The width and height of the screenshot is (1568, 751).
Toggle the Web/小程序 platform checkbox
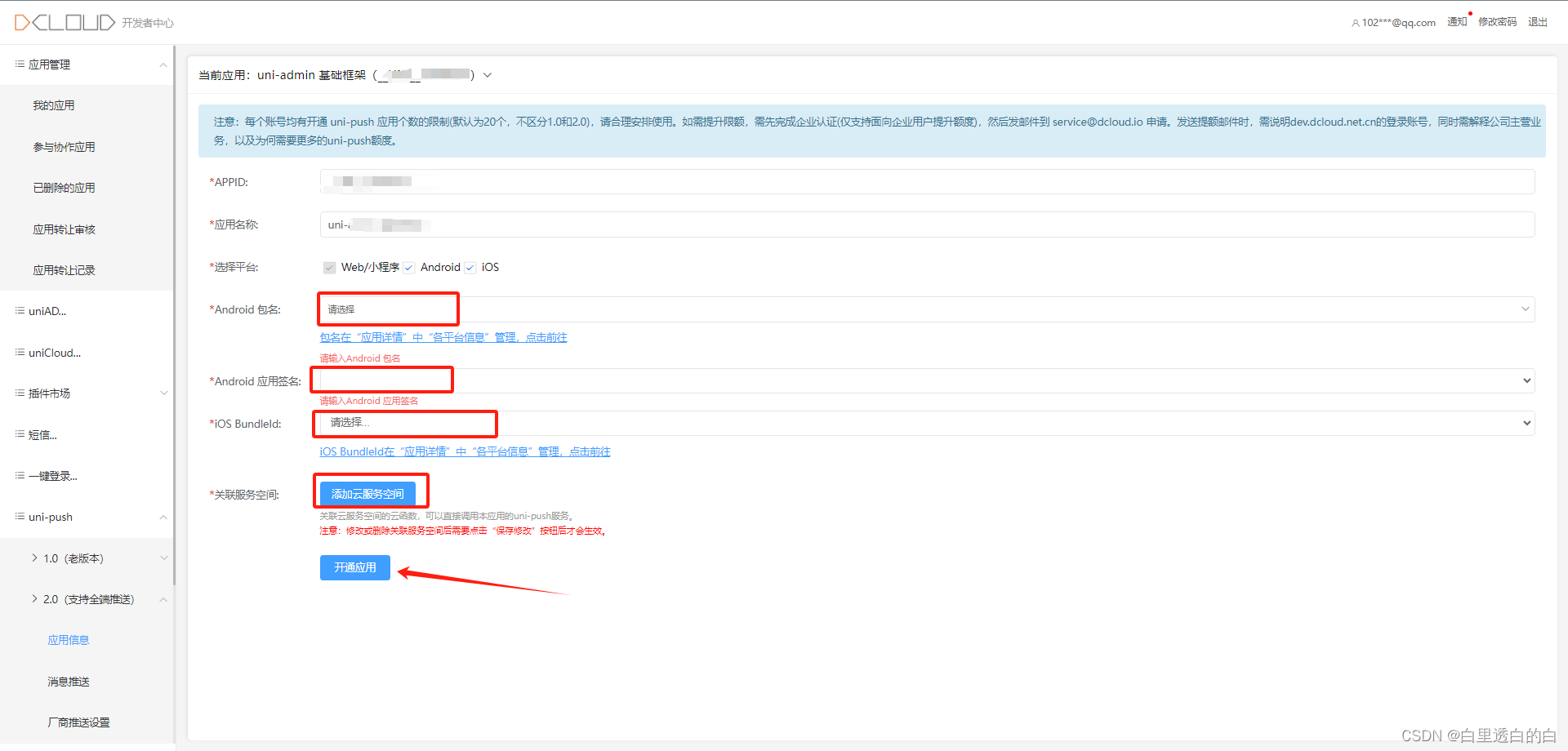click(x=329, y=268)
